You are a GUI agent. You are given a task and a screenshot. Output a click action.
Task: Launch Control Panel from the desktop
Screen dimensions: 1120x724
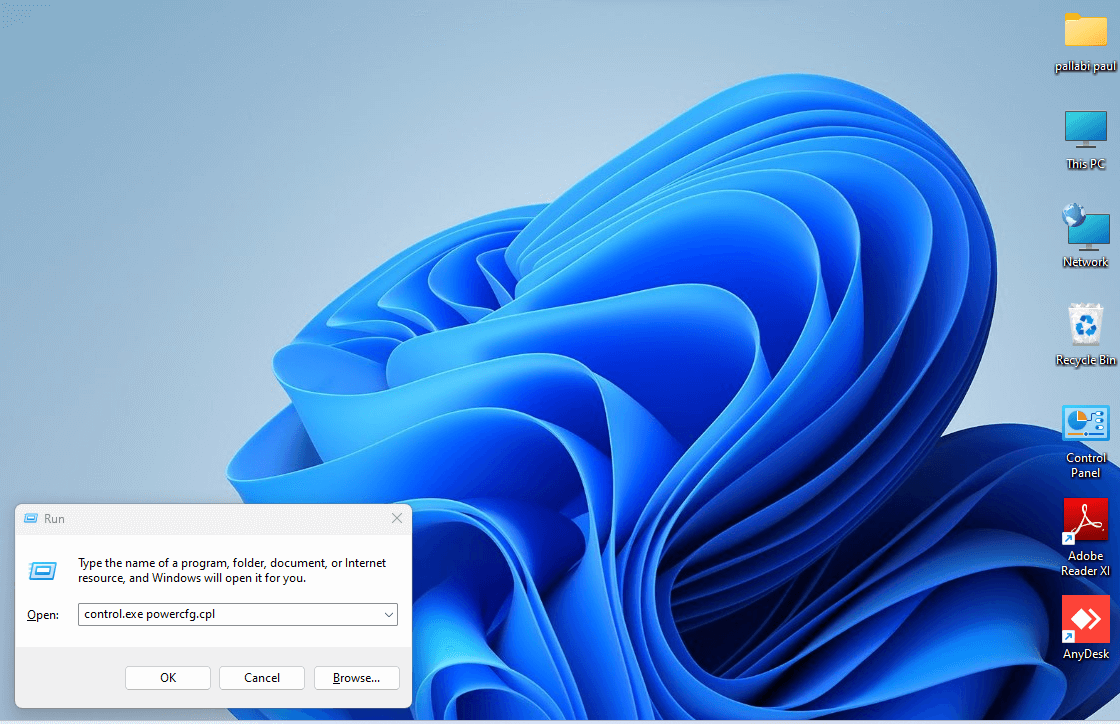1086,423
